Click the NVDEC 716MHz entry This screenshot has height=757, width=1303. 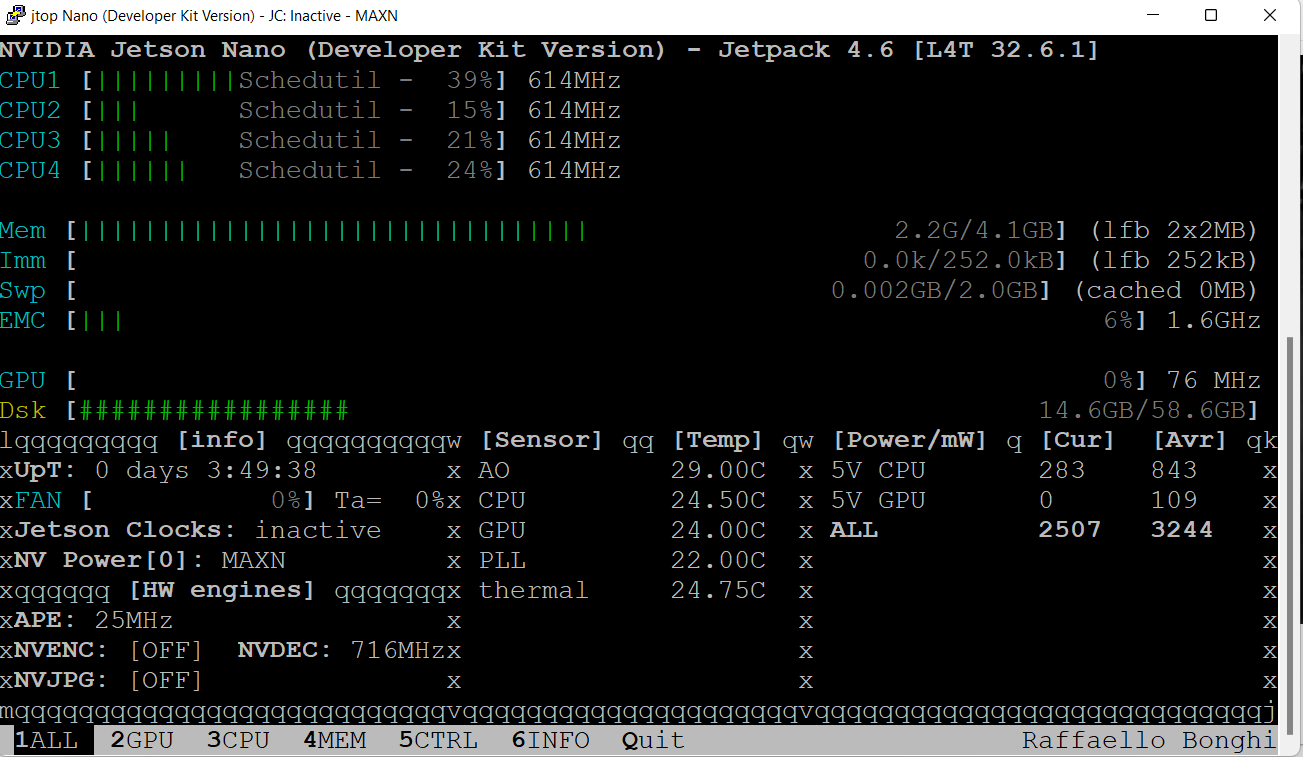[341, 651]
